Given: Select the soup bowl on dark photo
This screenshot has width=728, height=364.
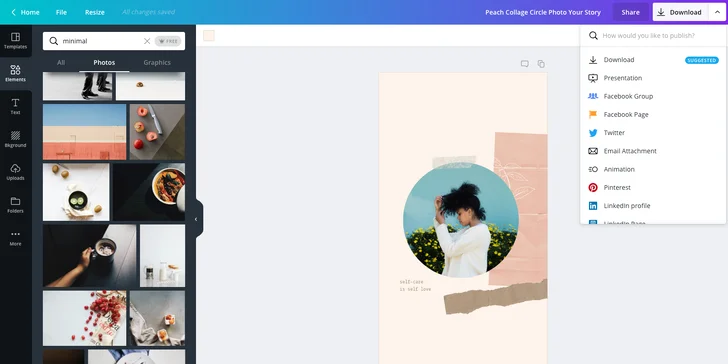Looking at the screenshot, I should point(149,192).
